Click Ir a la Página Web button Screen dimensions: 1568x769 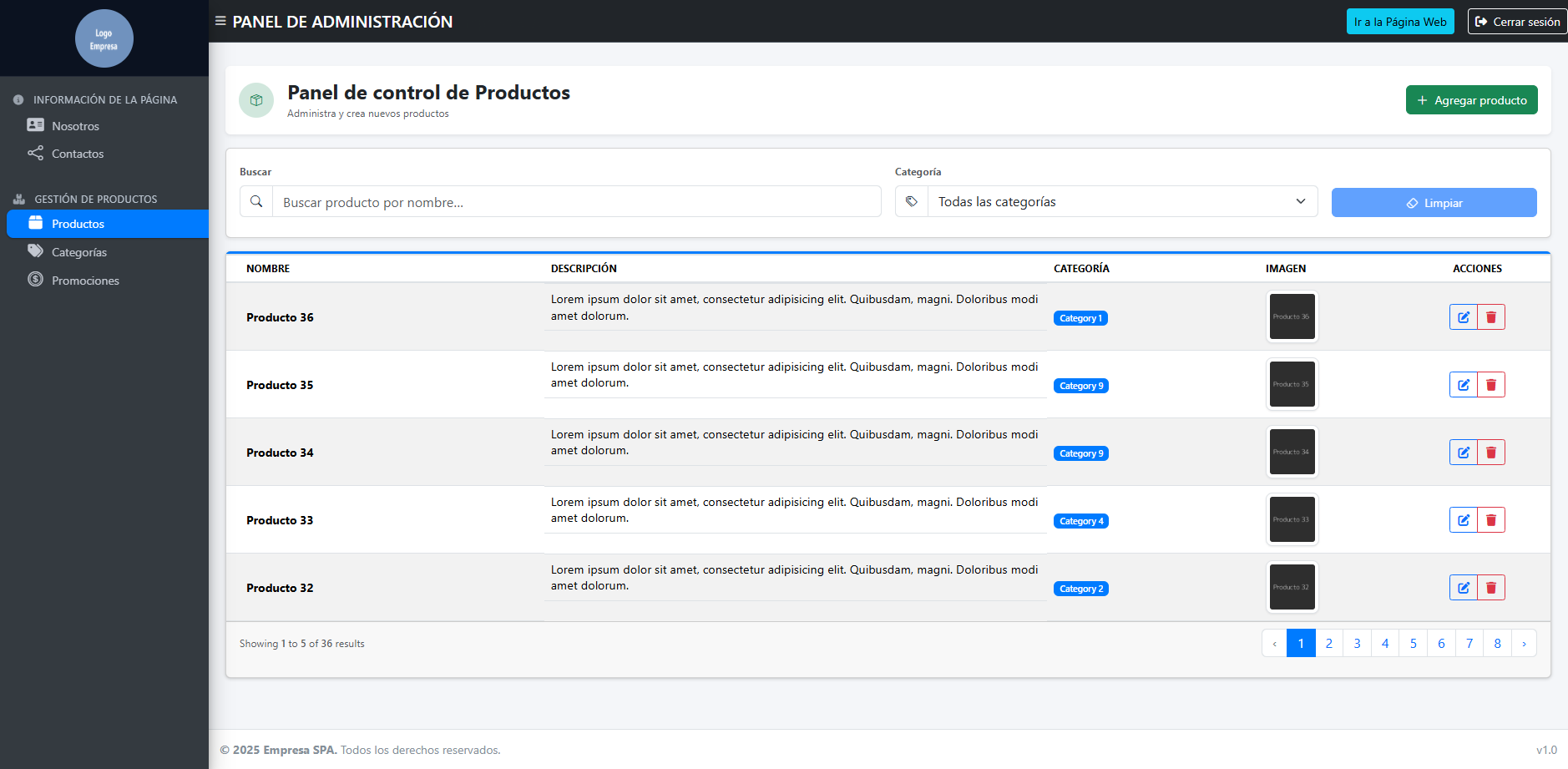(1399, 22)
